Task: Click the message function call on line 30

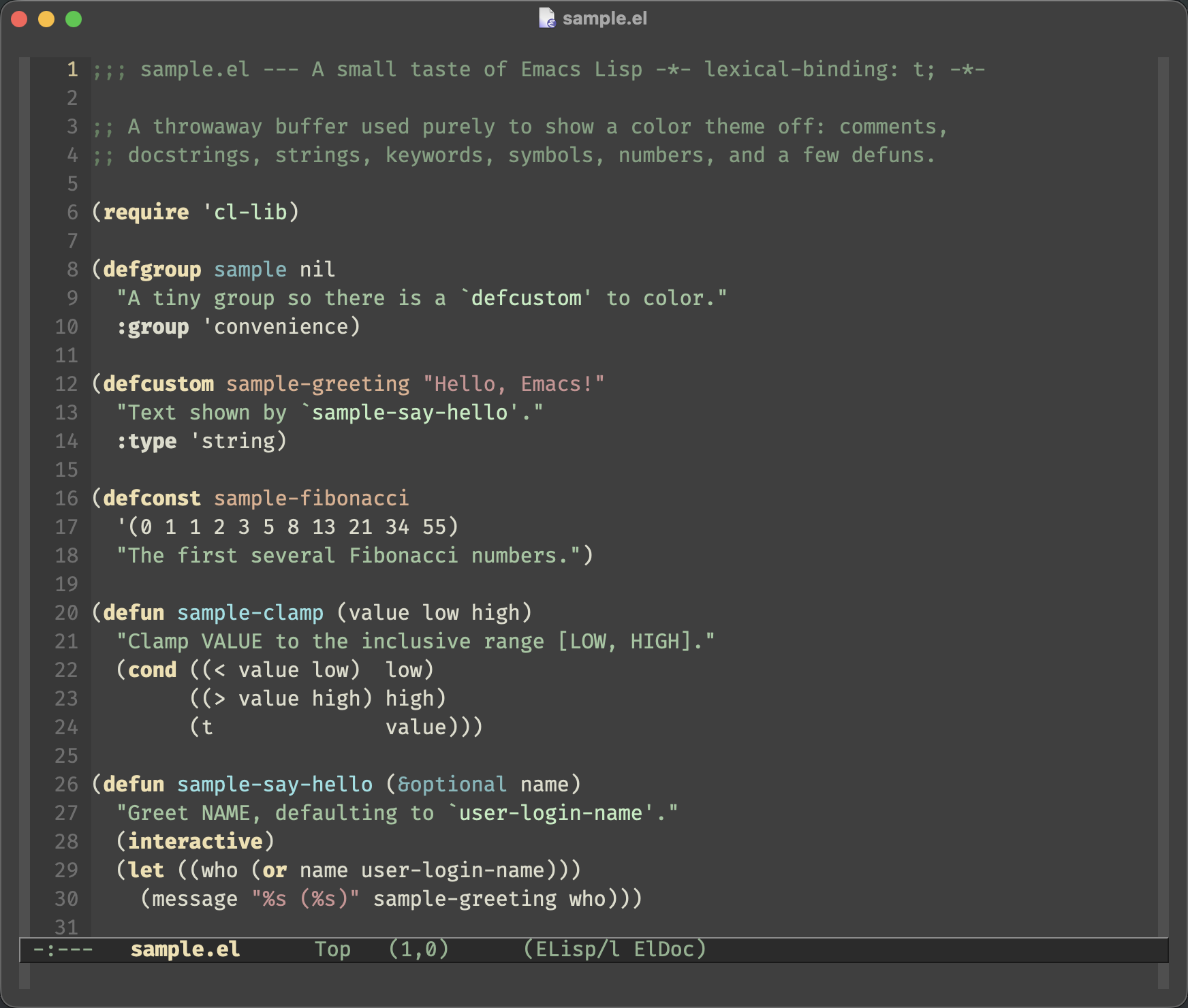Action: [196, 899]
